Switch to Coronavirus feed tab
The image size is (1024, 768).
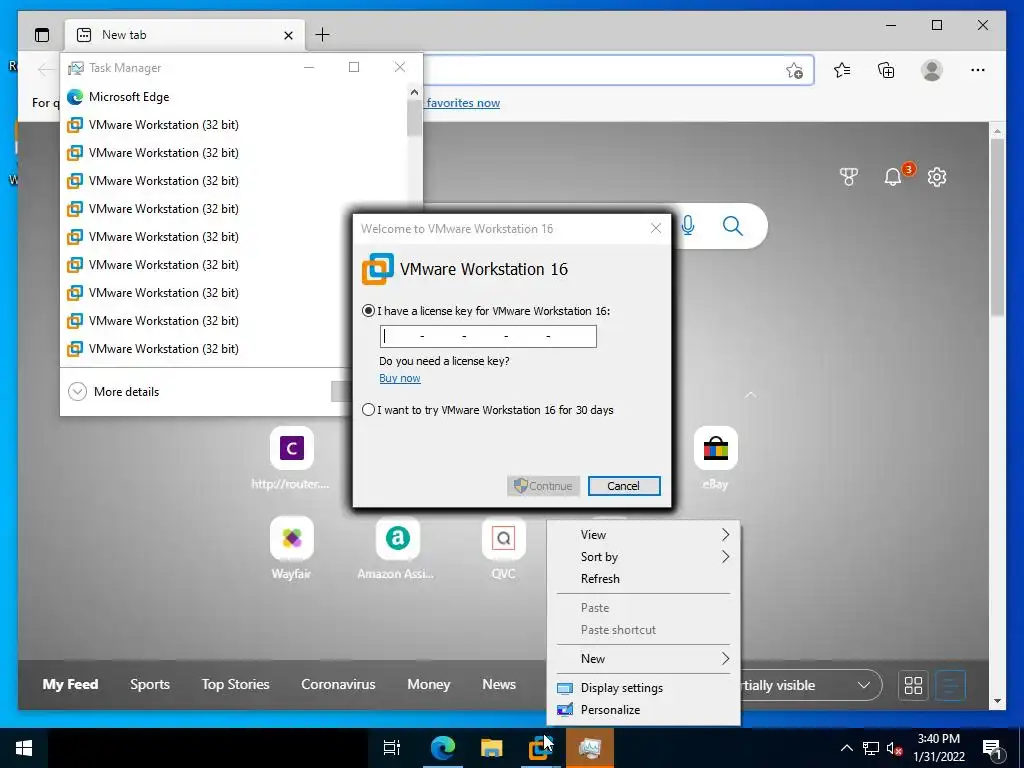pos(338,684)
